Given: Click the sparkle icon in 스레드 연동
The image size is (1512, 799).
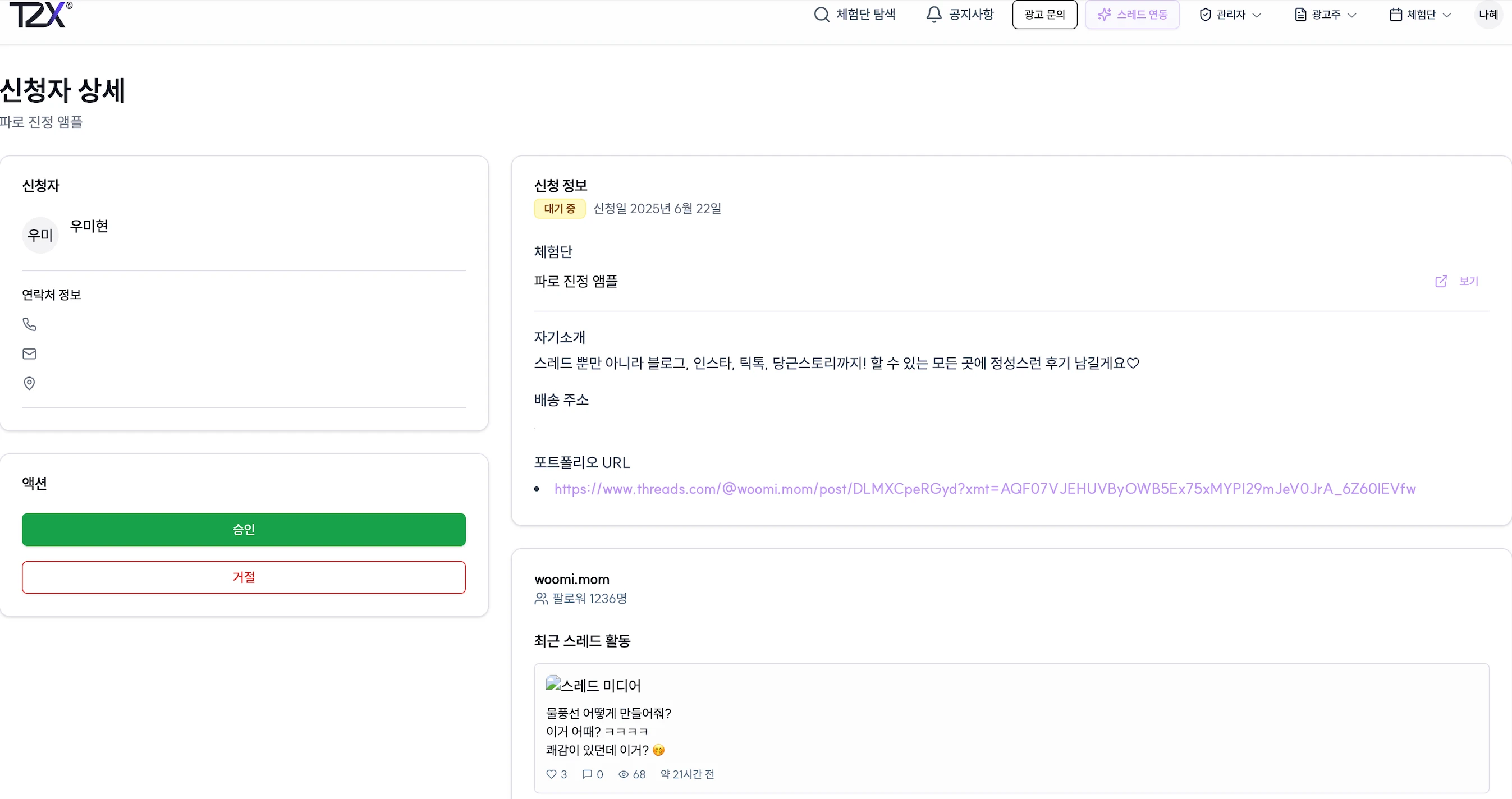Looking at the screenshot, I should [x=1104, y=14].
